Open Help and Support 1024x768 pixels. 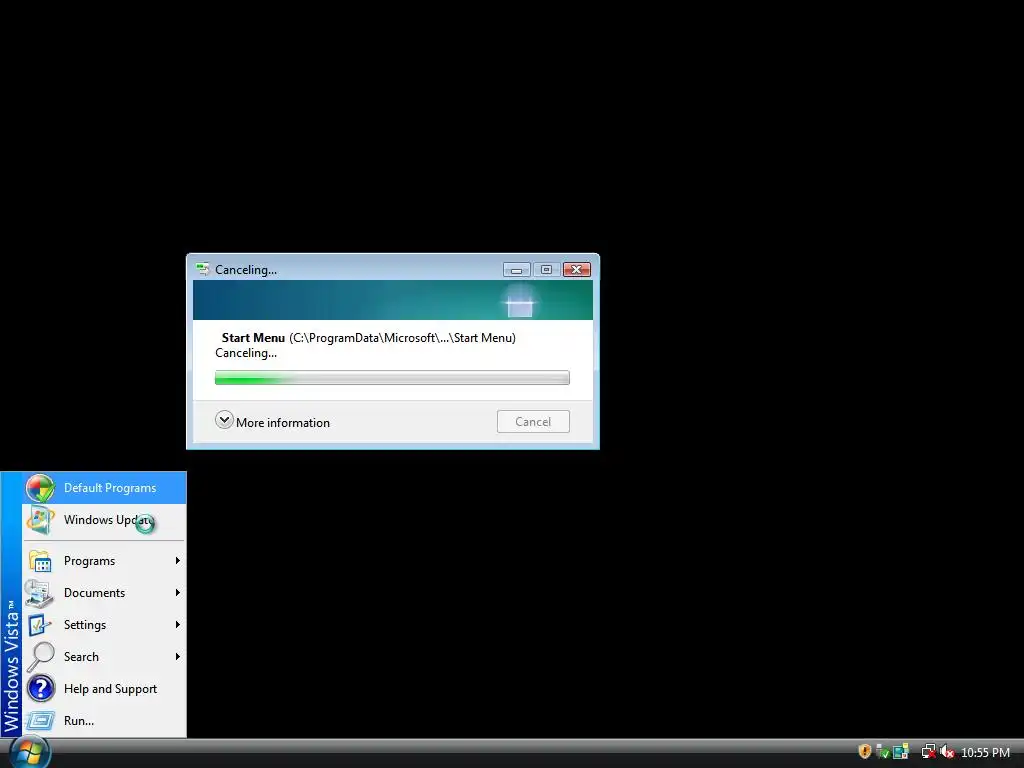pyautogui.click(x=104, y=689)
